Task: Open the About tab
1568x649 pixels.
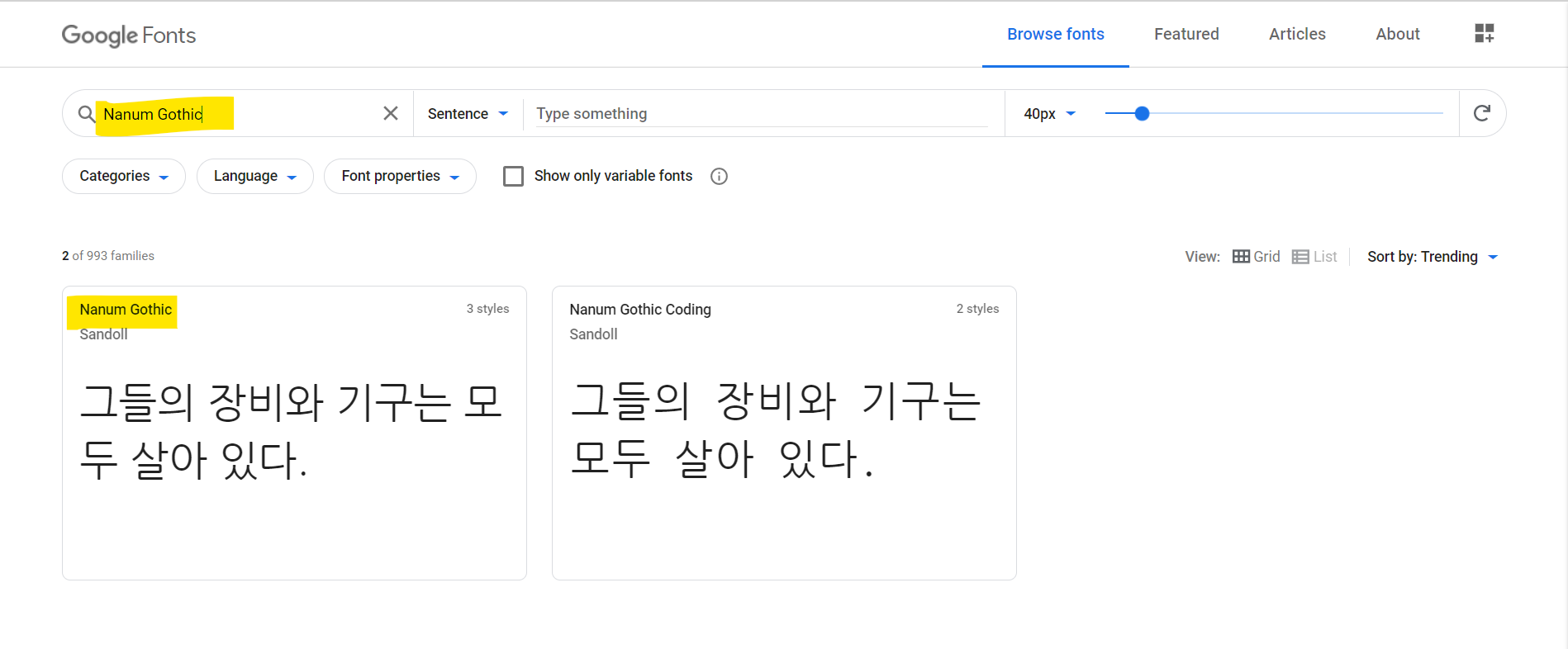Action: pos(1398,34)
